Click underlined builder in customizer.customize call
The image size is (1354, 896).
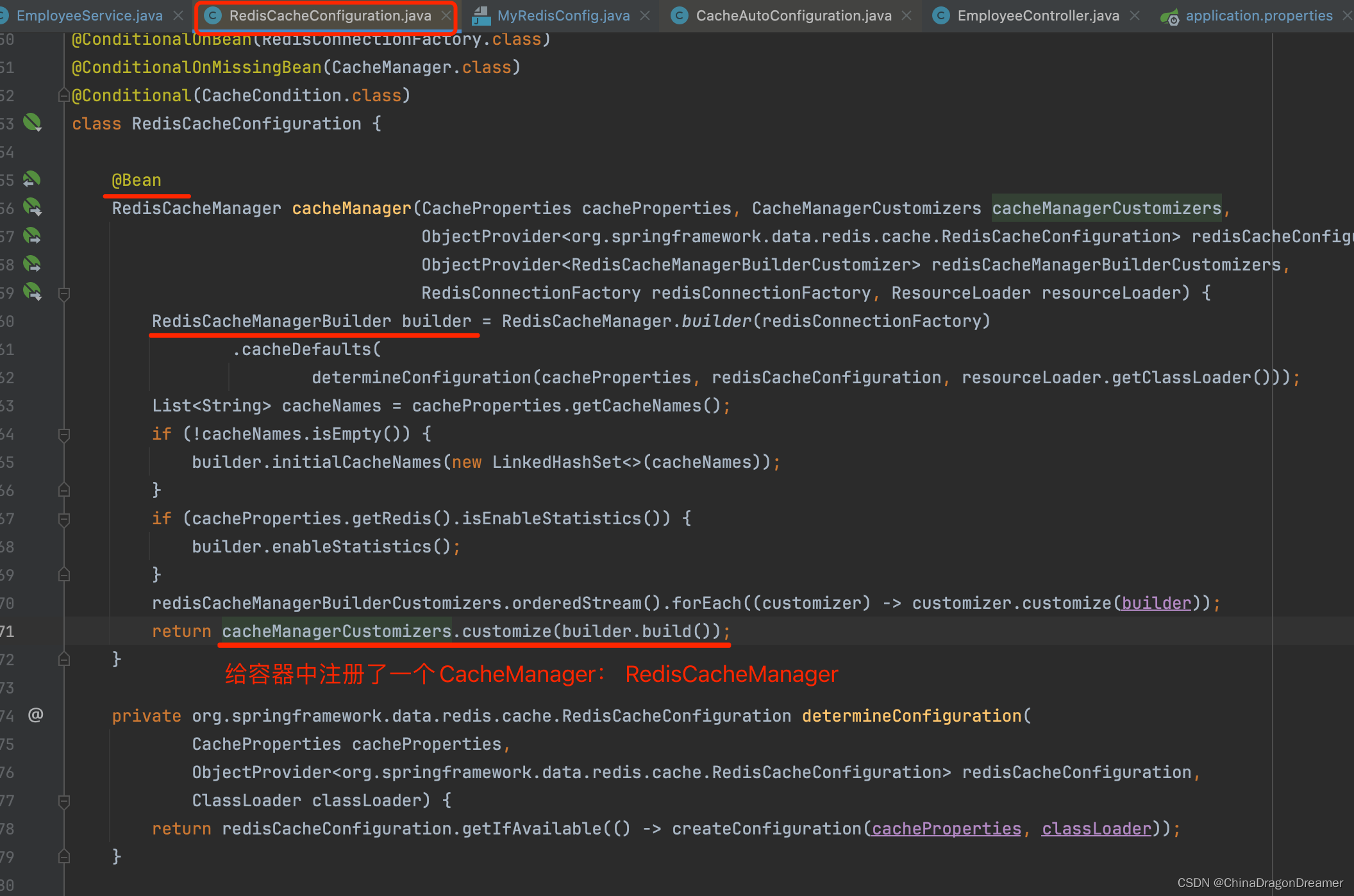tap(1156, 603)
